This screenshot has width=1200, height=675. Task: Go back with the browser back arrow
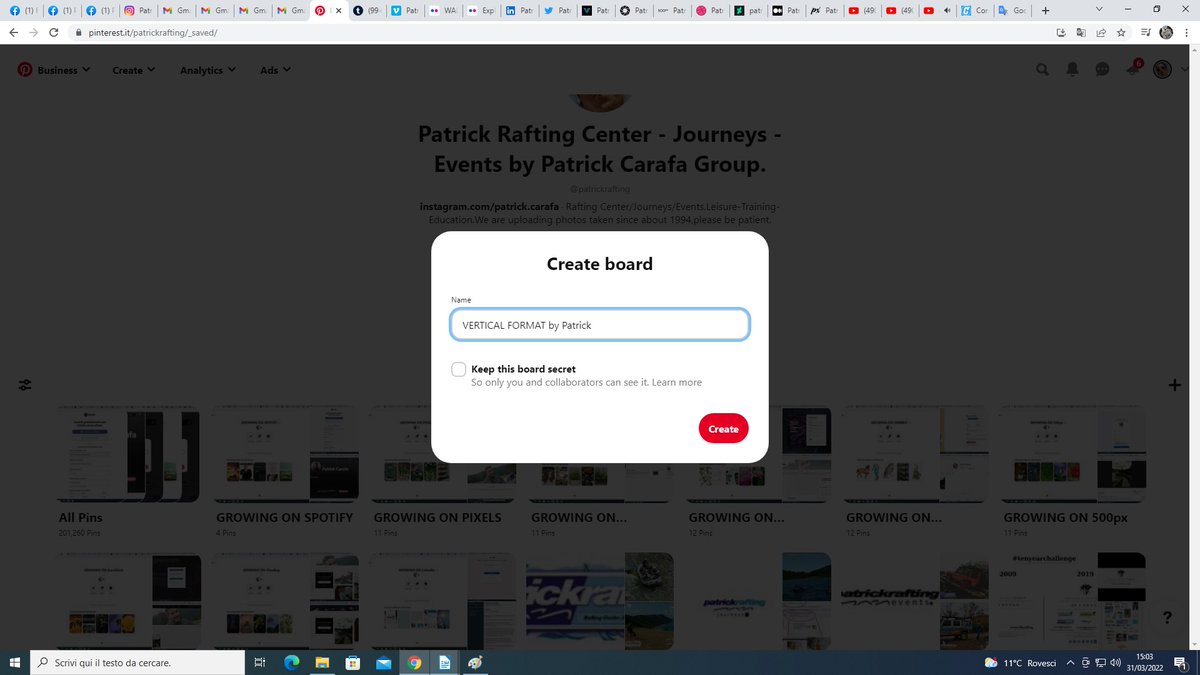12,32
